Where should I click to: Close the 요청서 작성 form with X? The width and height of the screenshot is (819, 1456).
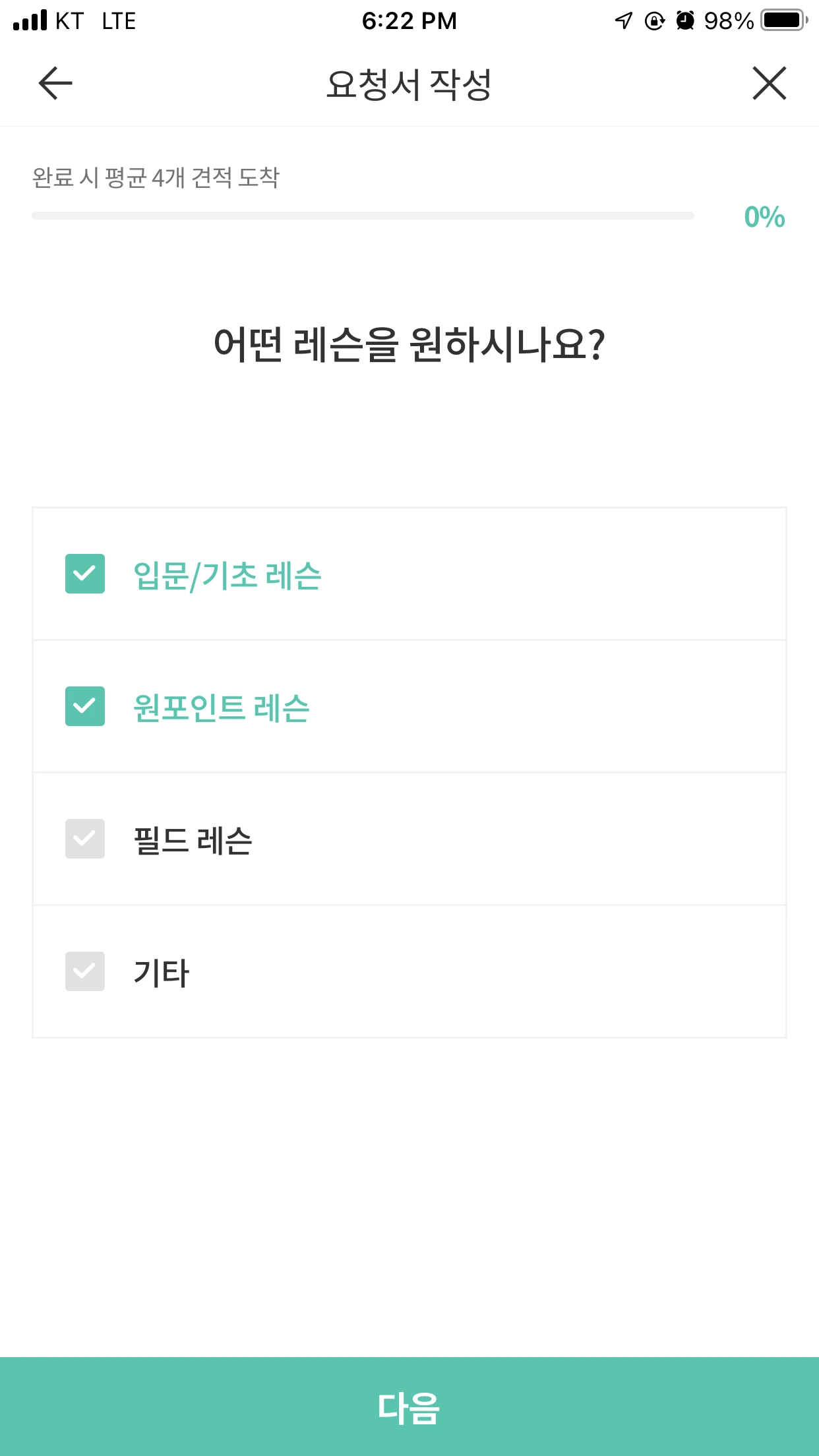coord(769,83)
